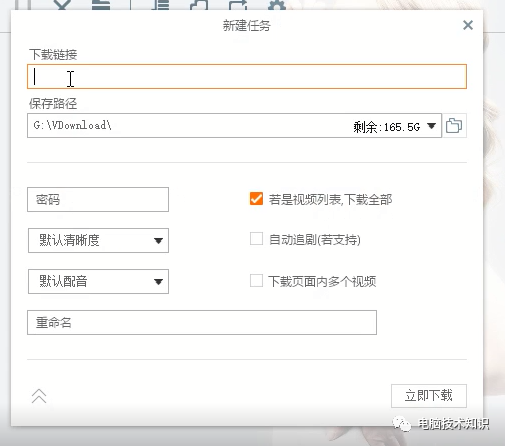Screen dimensions: 505x446
Task: Open the 默认配音 audio dropdown
Action: [98, 281]
